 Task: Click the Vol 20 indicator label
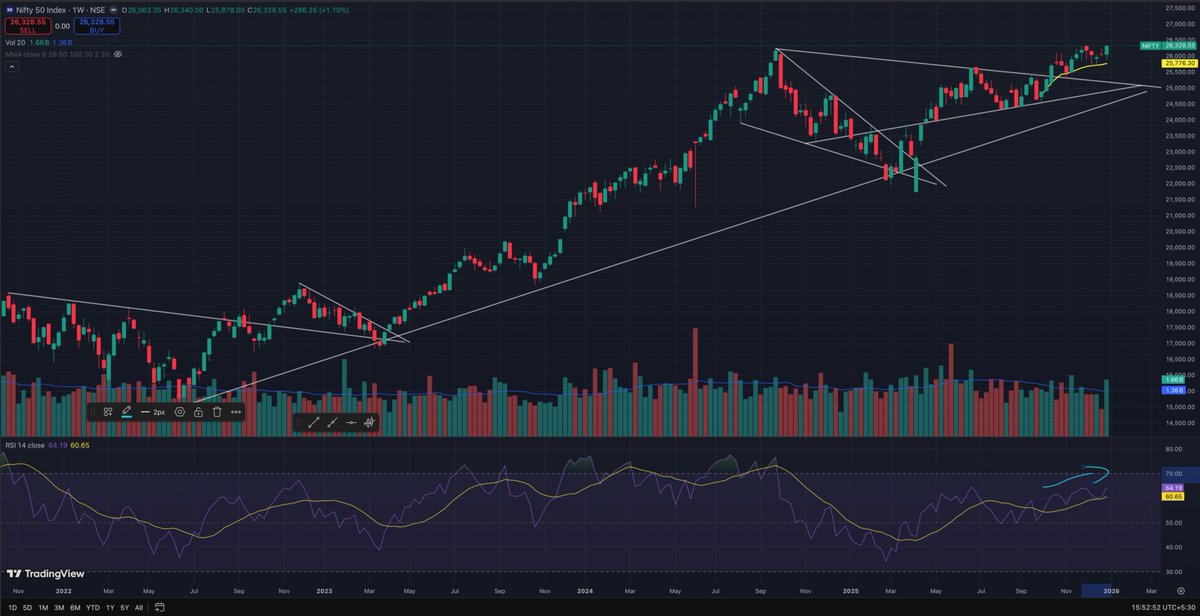click(x=15, y=43)
